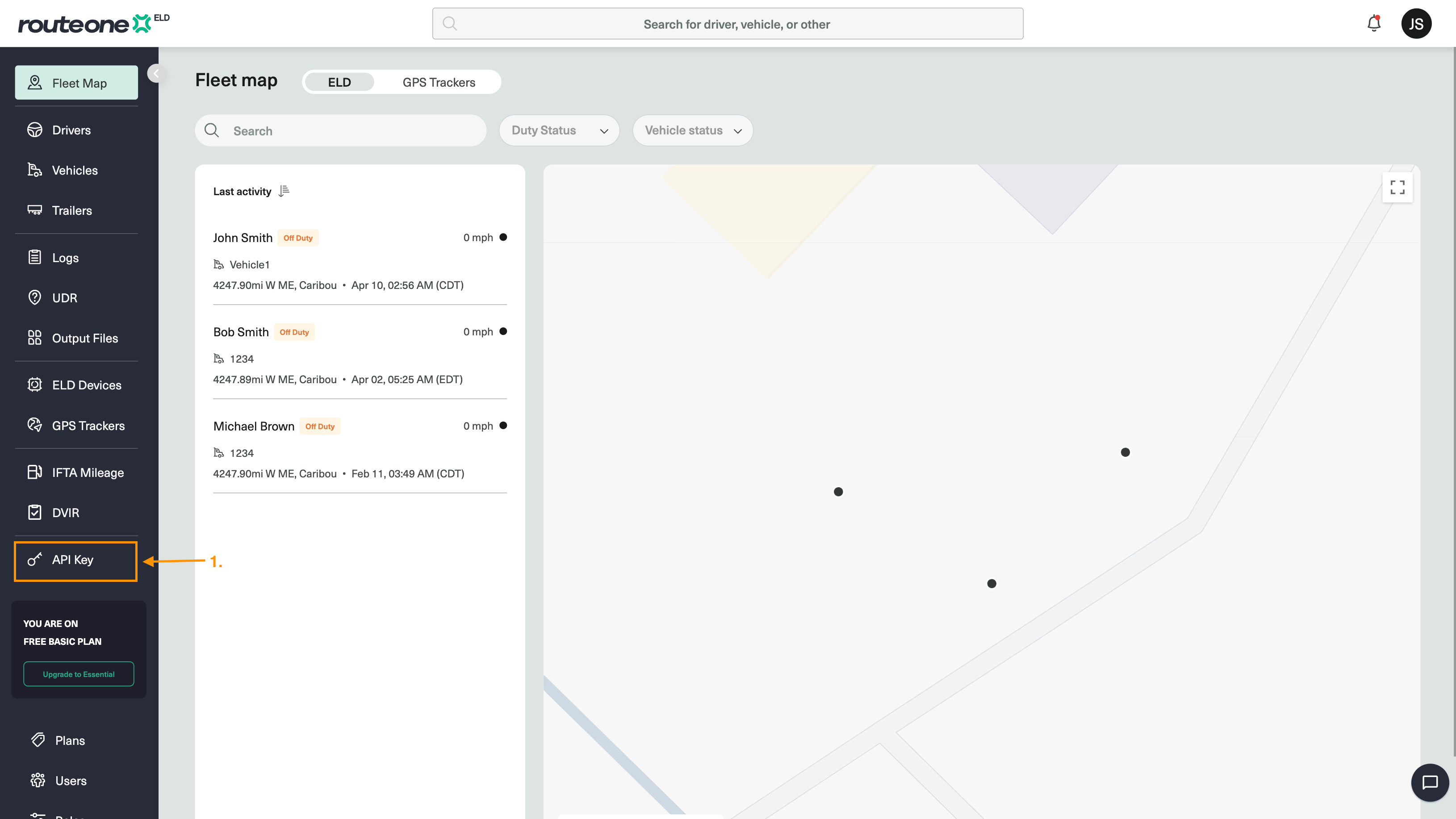1456x819 pixels.
Task: Click the ELD Devices chip icon
Action: coord(34,384)
